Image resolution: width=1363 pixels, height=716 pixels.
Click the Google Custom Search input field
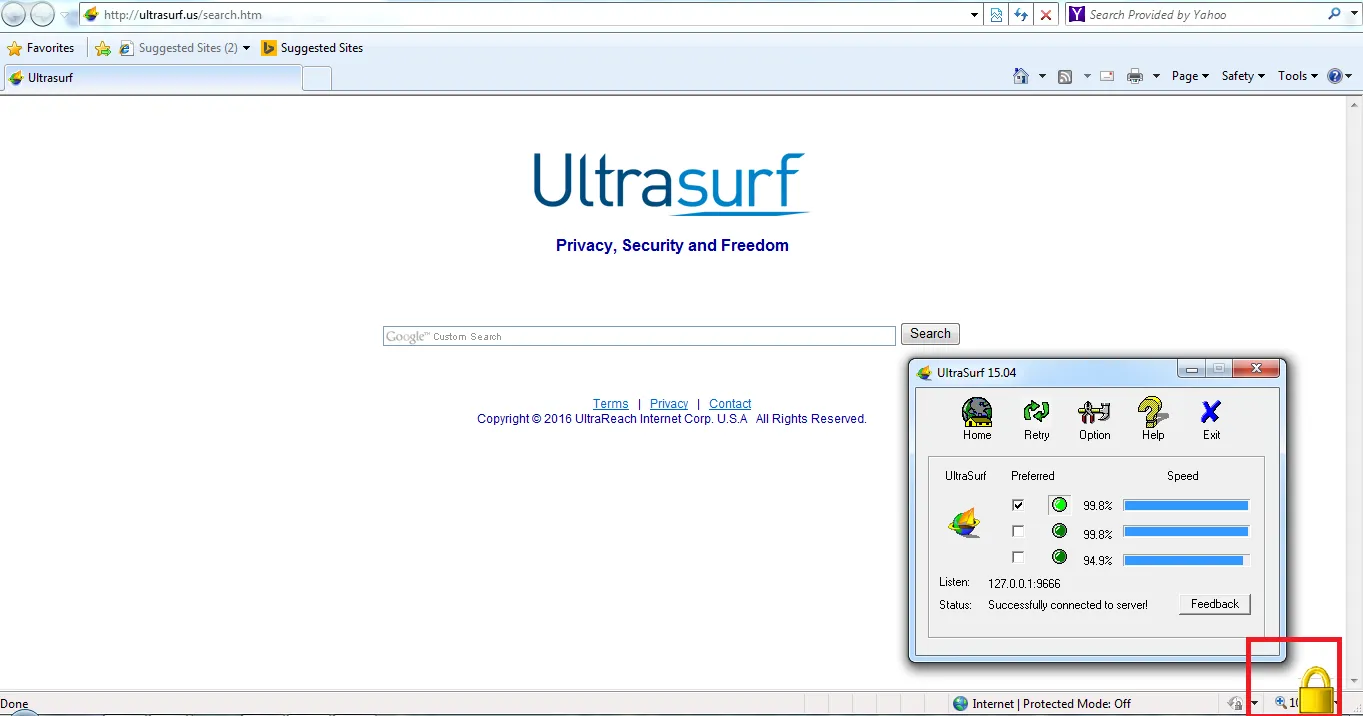tap(639, 336)
